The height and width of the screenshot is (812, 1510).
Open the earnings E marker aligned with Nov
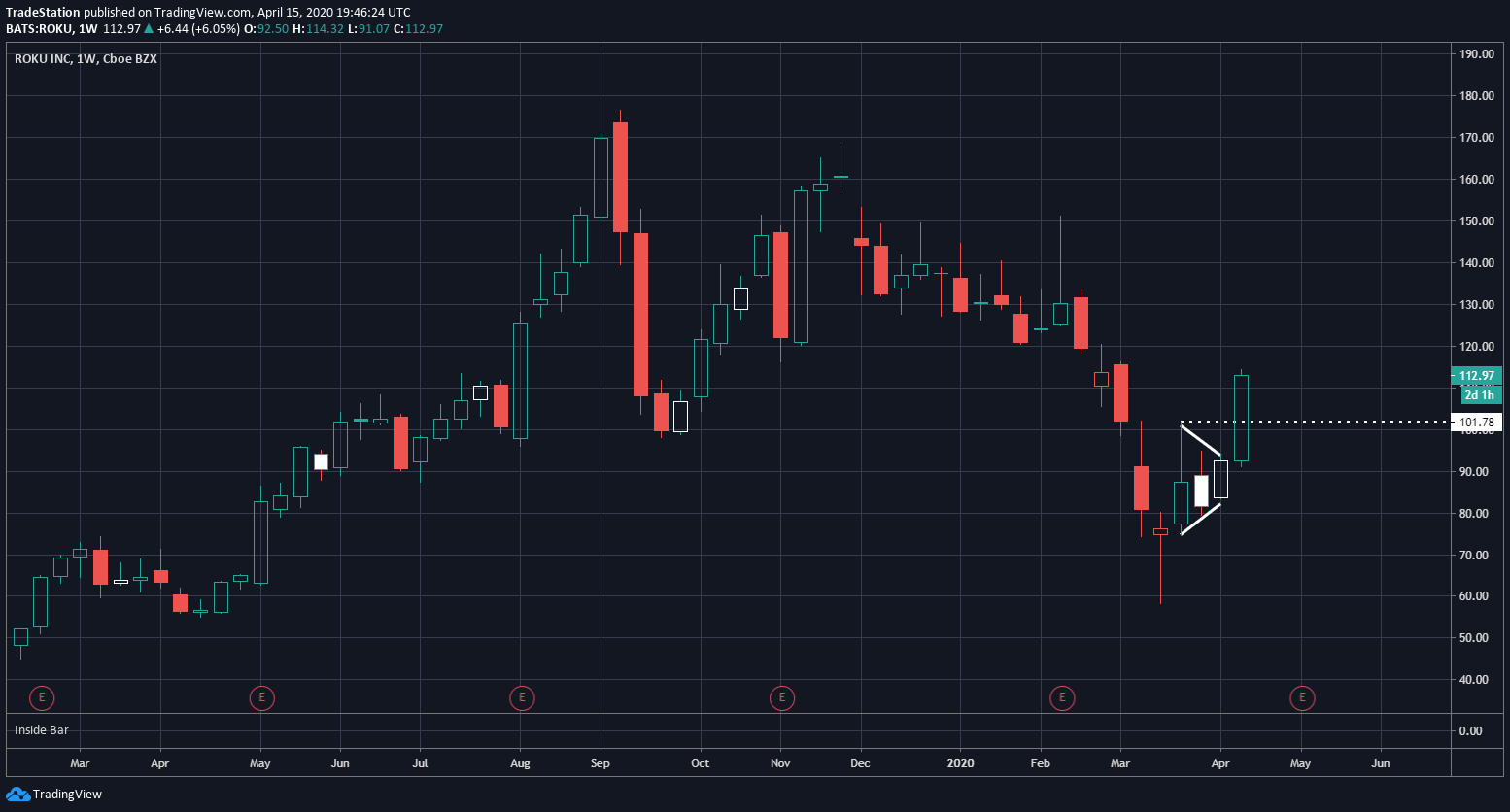click(x=782, y=697)
